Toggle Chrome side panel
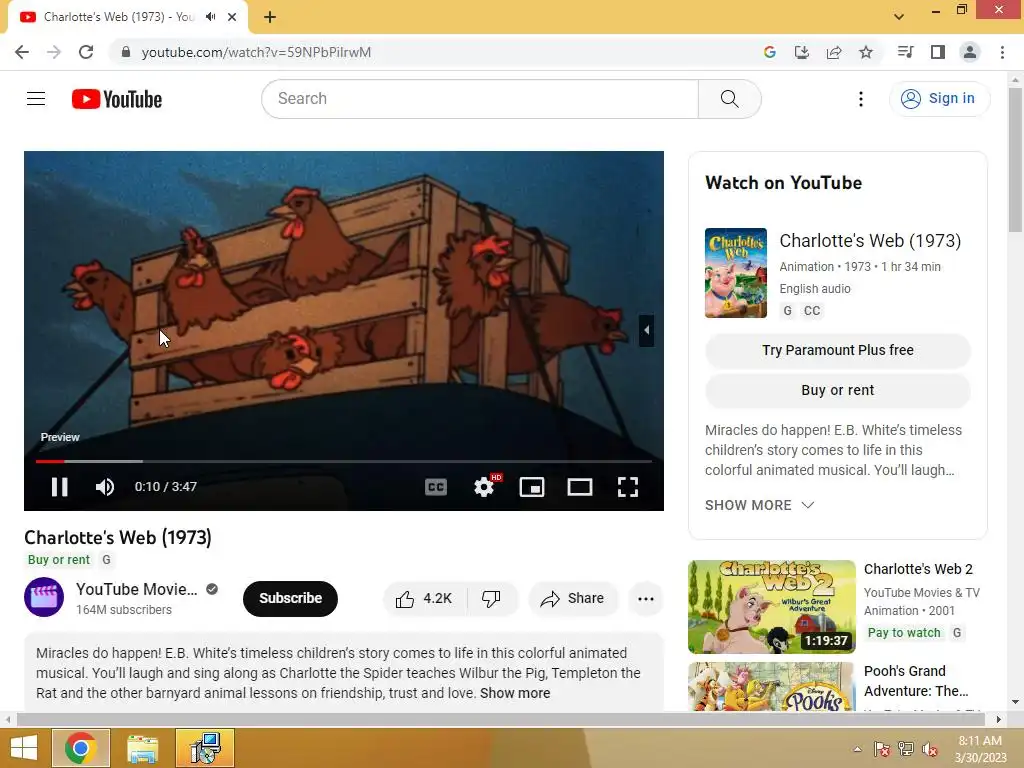This screenshot has height=768, width=1024. (938, 52)
